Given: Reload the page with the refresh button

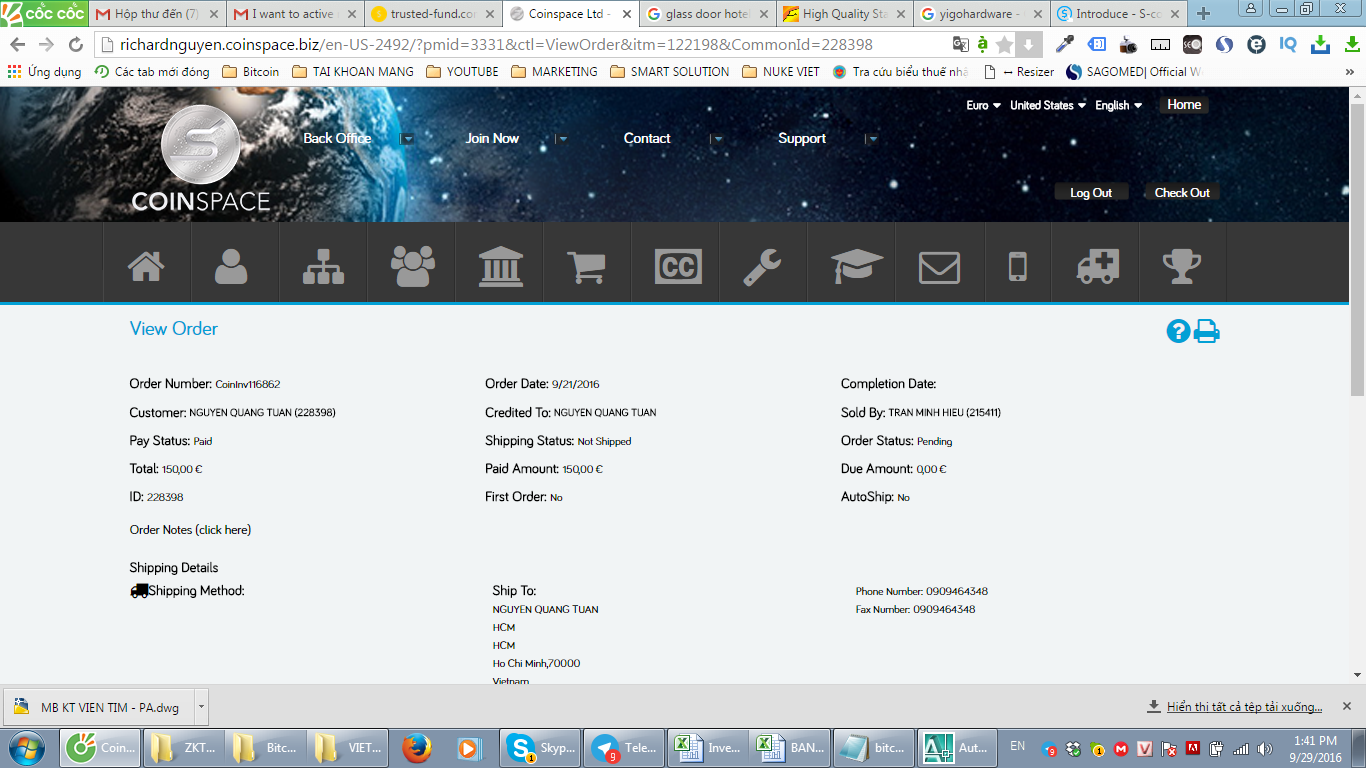Looking at the screenshot, I should tap(76, 45).
